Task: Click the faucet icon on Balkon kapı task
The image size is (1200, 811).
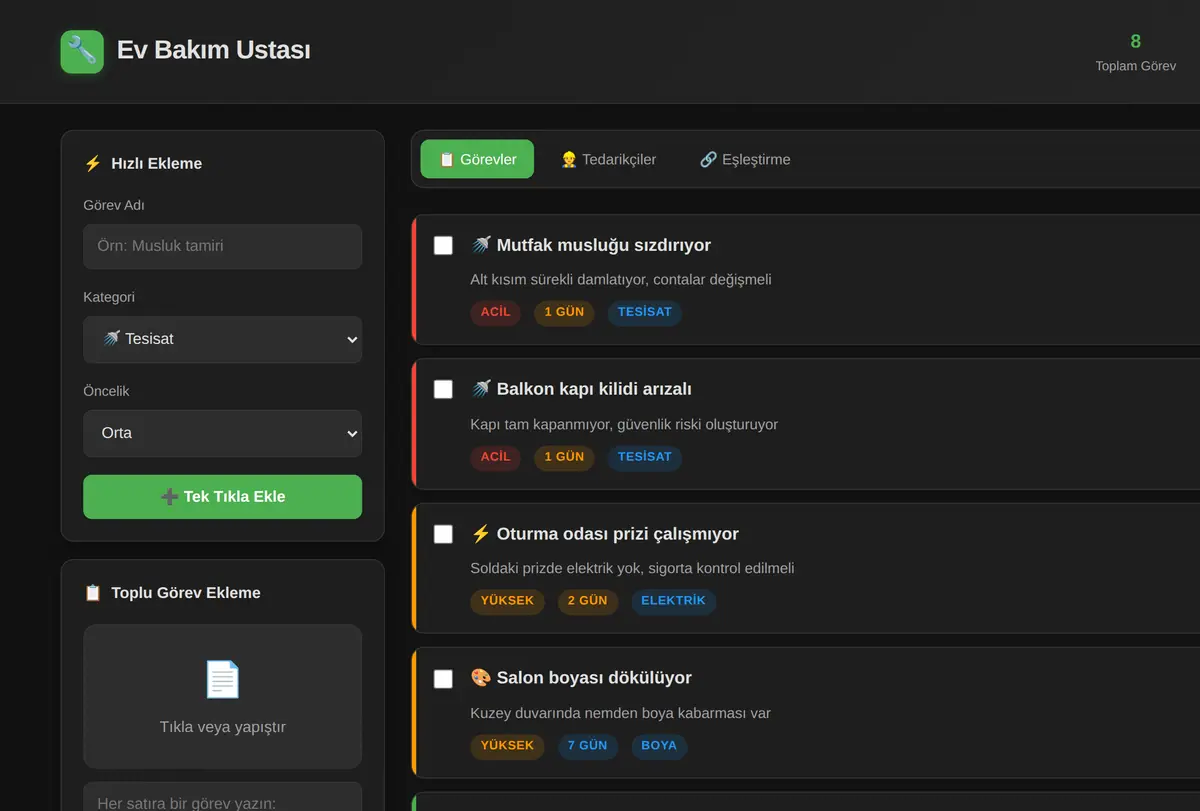Action: pyautogui.click(x=481, y=389)
